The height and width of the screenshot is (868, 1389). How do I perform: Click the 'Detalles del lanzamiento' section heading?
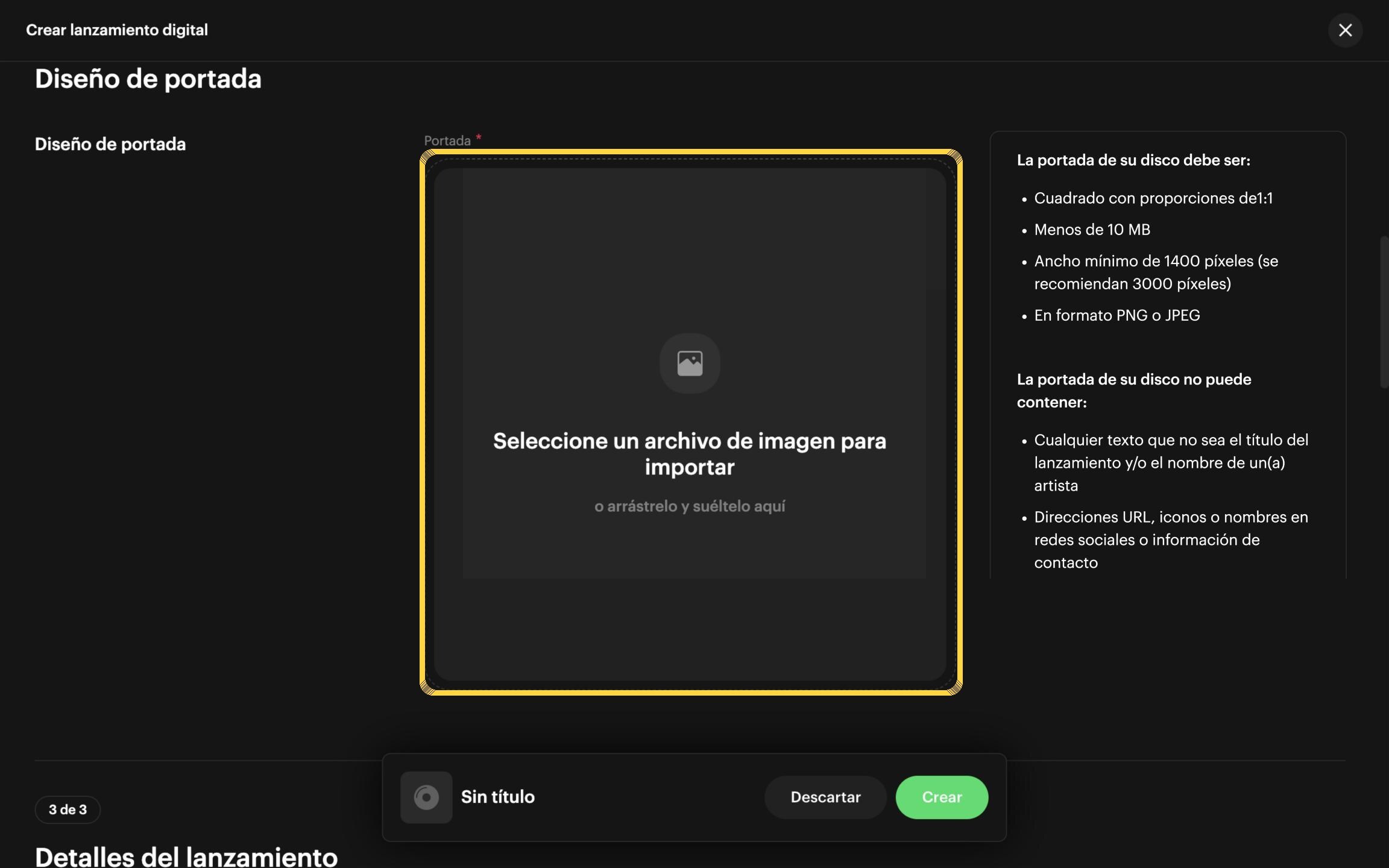(186, 857)
